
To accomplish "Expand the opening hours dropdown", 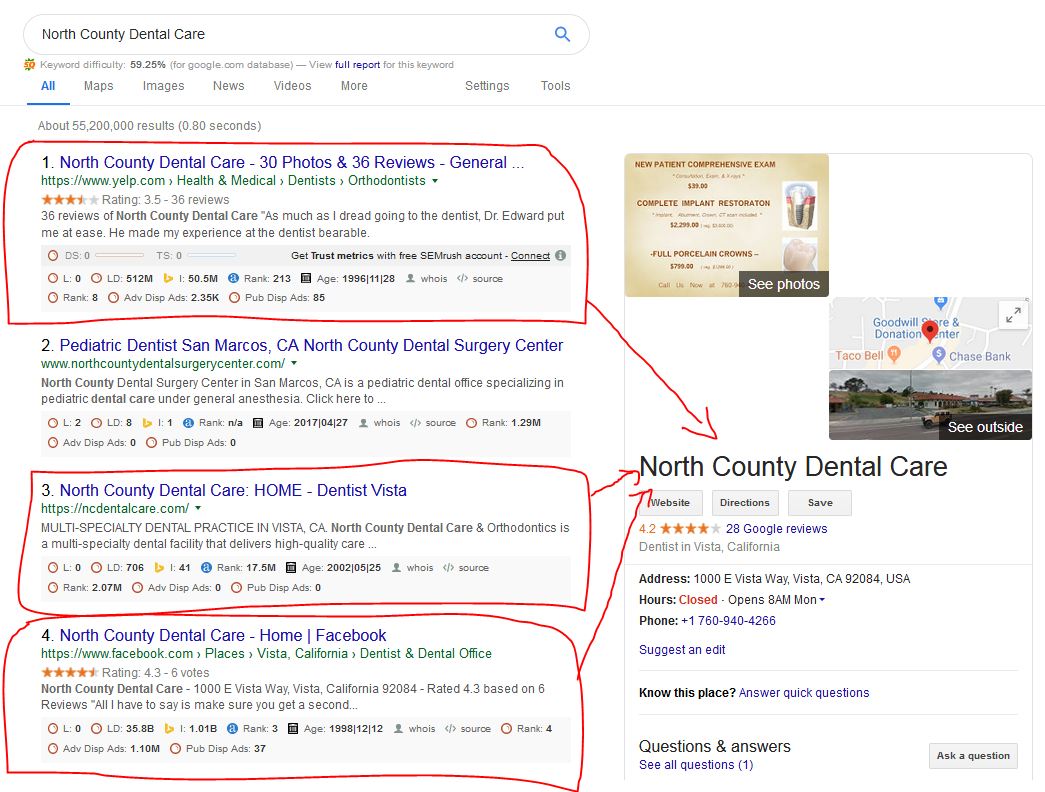I will pos(822,600).
